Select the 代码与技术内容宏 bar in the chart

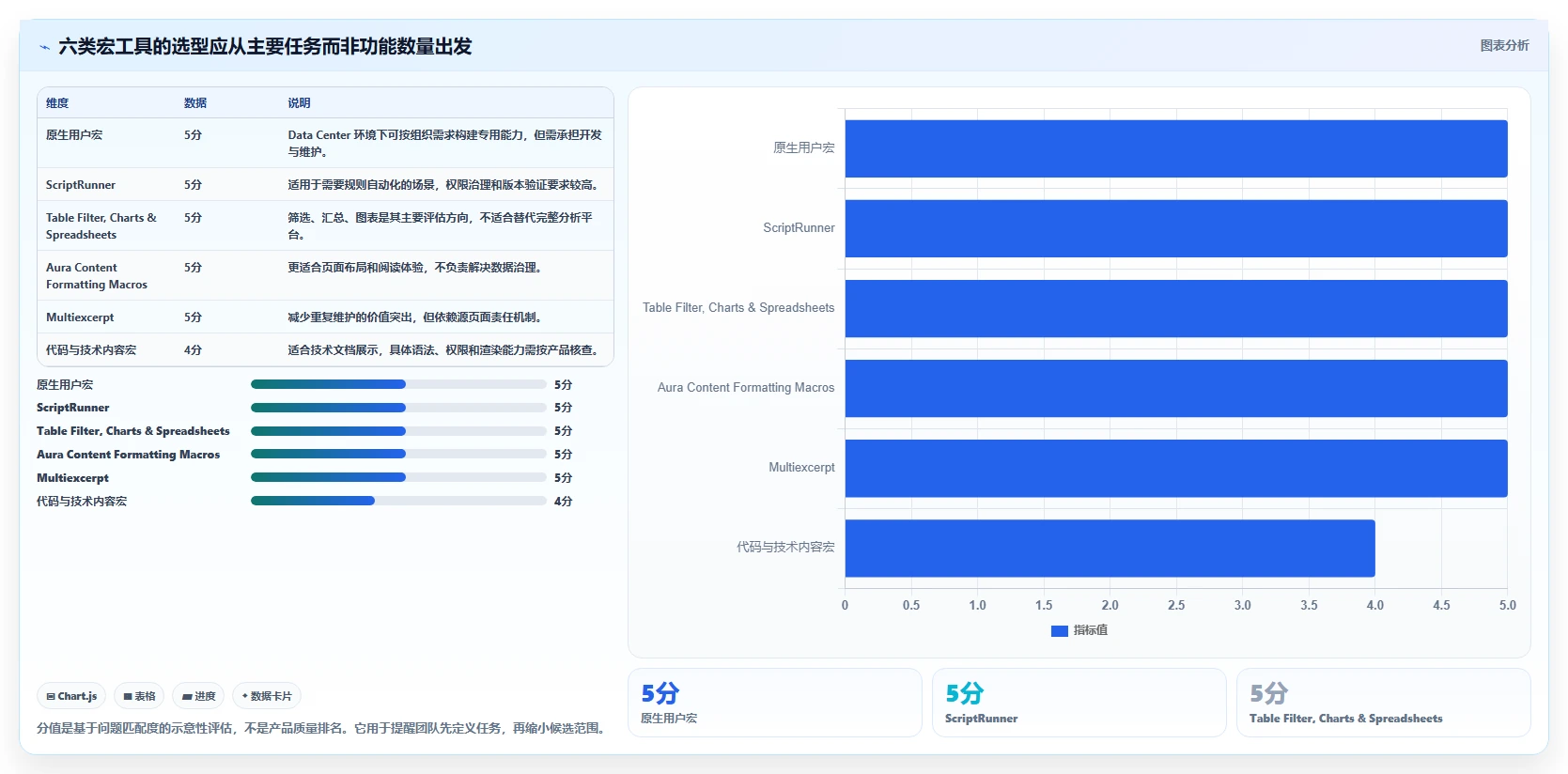(1110, 548)
